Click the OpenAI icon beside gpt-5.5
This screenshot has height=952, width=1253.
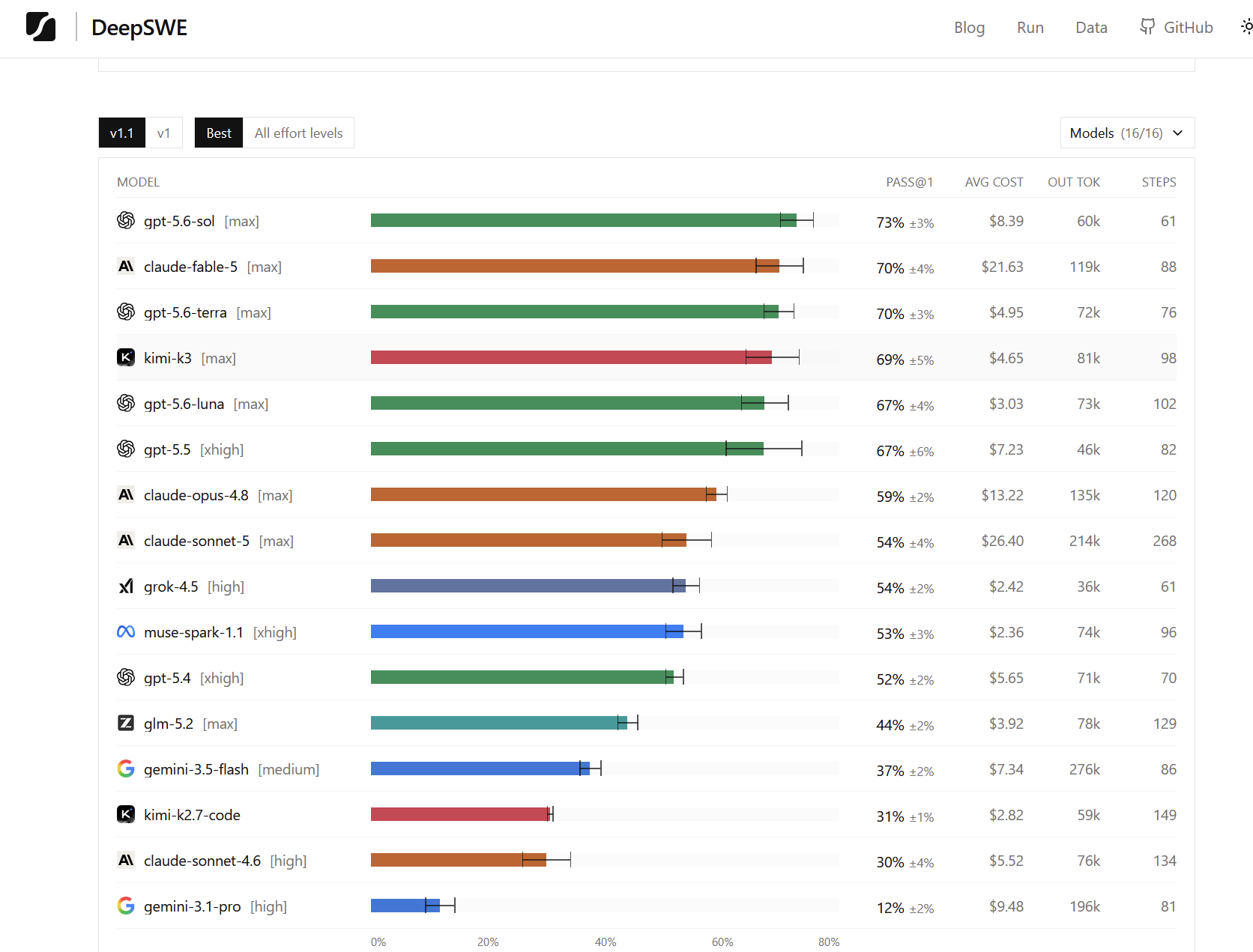click(x=126, y=449)
